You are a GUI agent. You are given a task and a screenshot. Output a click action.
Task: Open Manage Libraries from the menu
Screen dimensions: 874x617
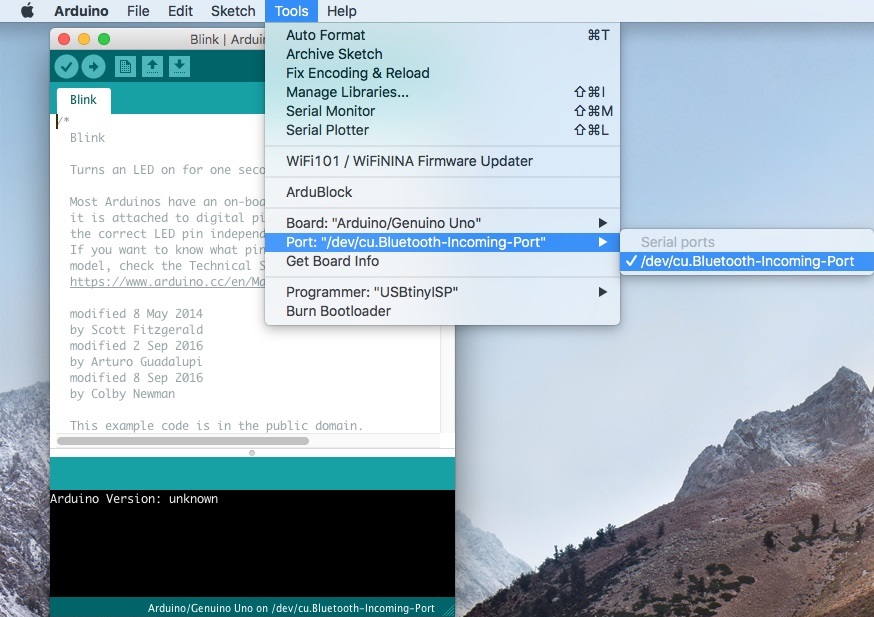pyautogui.click(x=347, y=92)
